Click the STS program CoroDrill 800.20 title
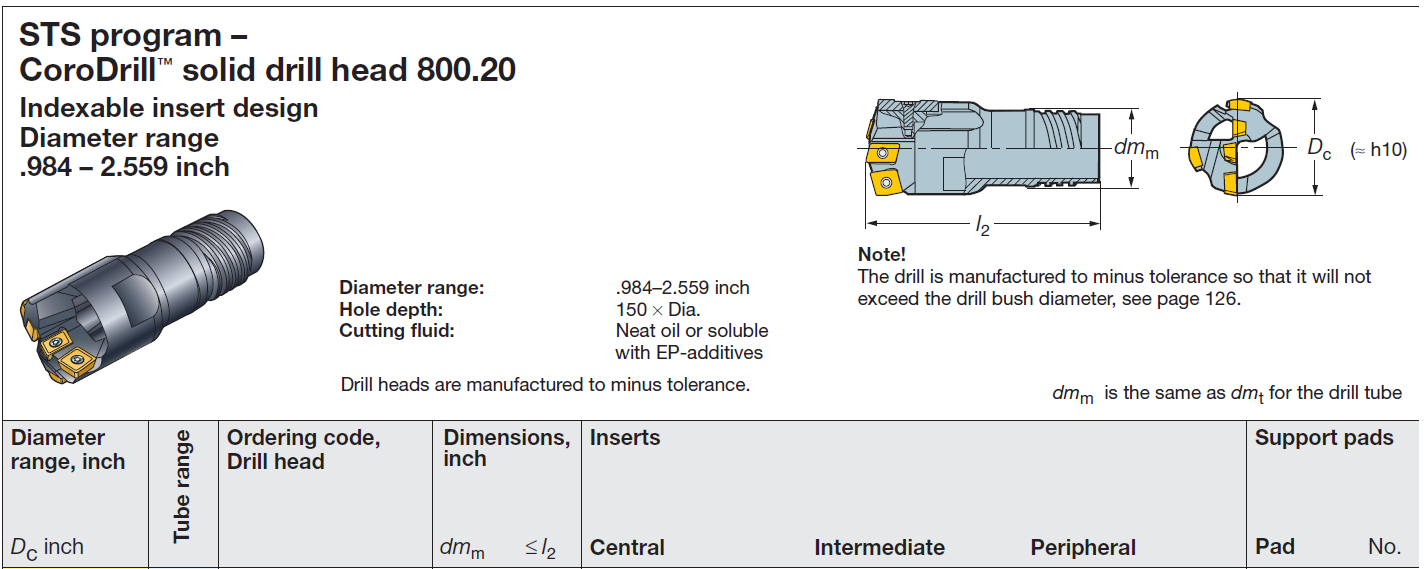This screenshot has height=569, width=1428. 267,53
